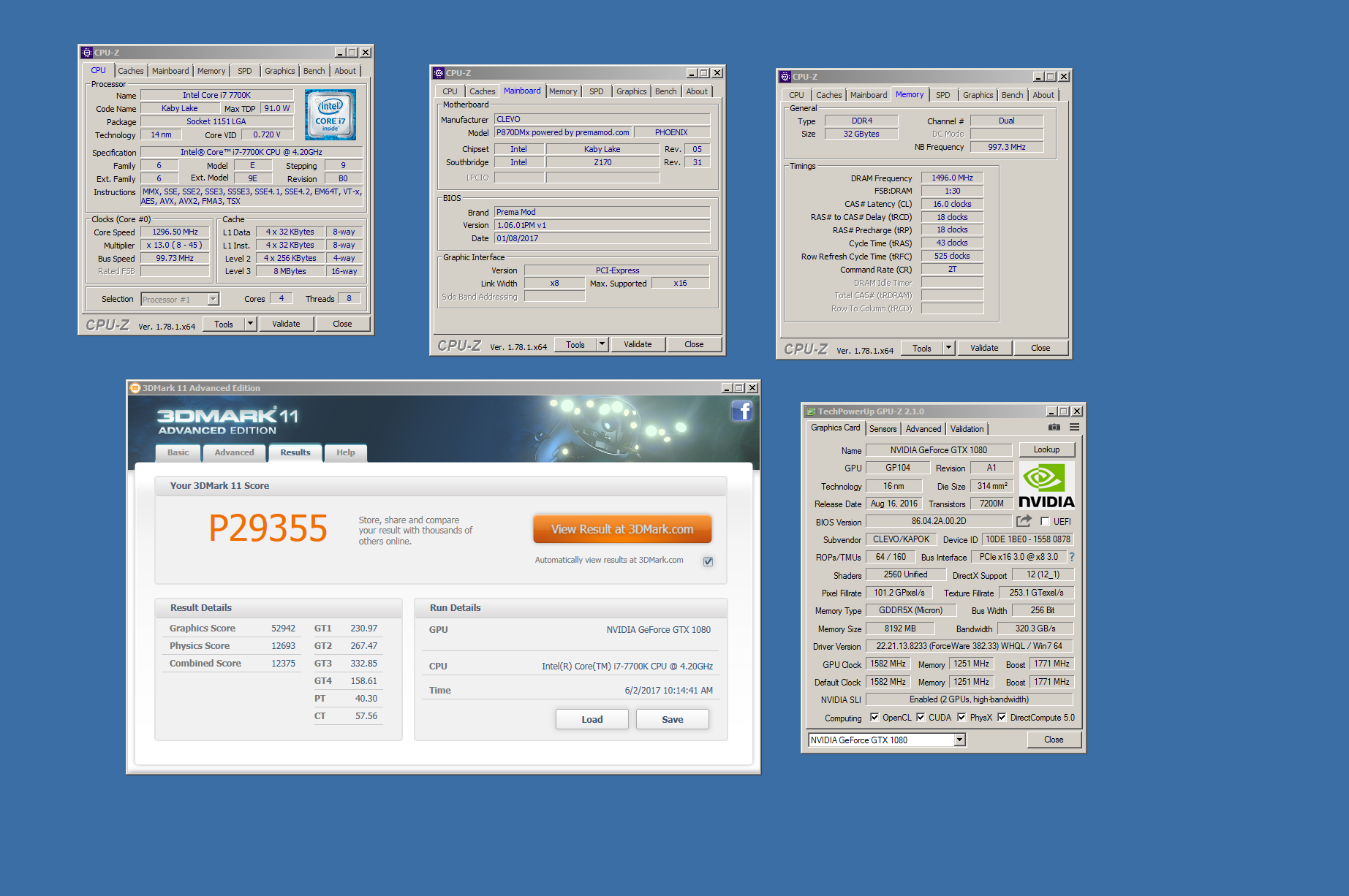Click the CAS# Latency 16.0 clocks value
The width and height of the screenshot is (1349, 896).
click(x=952, y=204)
